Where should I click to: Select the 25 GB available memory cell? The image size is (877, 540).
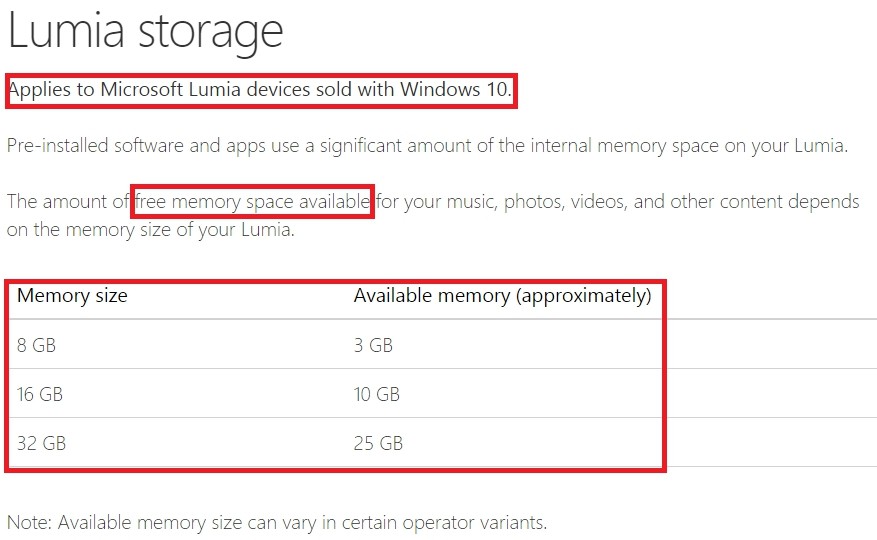tap(378, 443)
